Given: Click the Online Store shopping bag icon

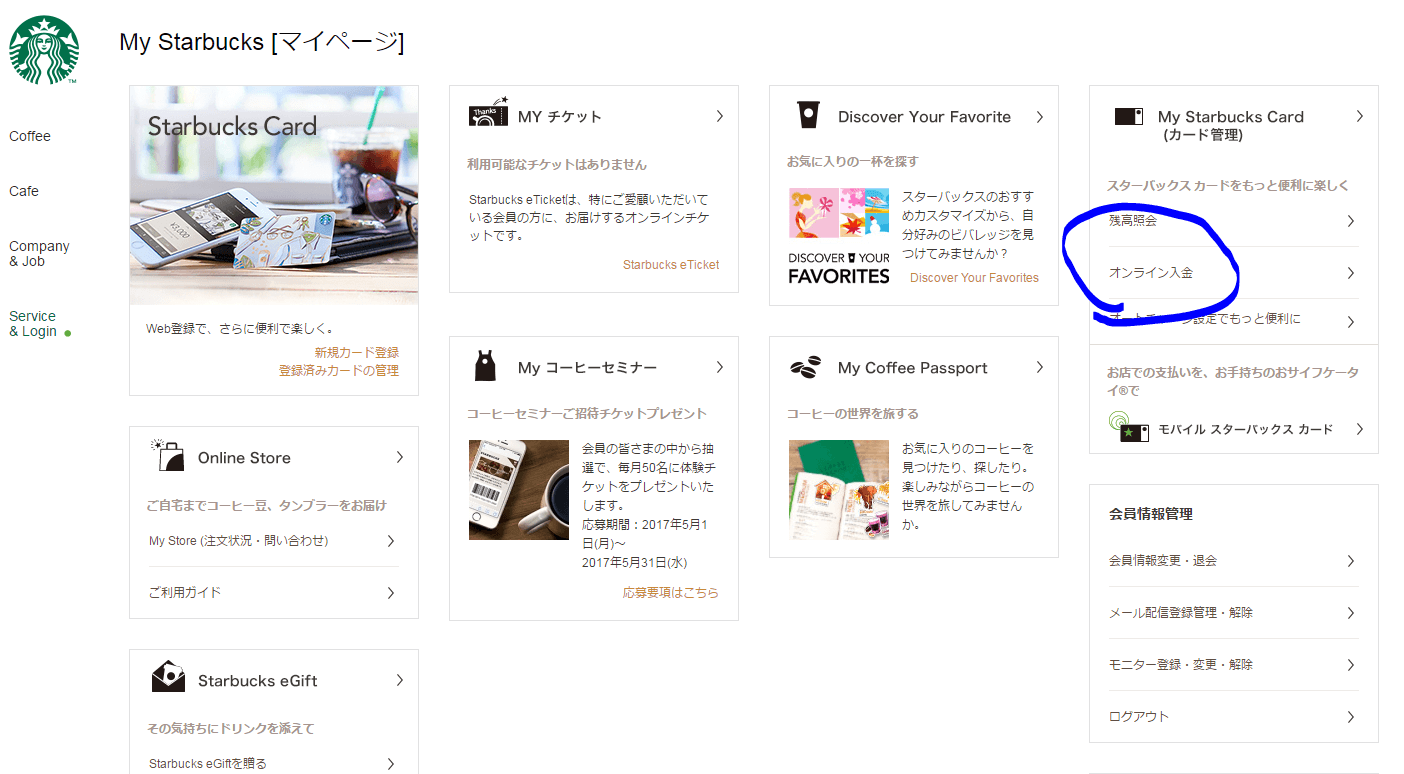Looking at the screenshot, I should pyautogui.click(x=167, y=455).
